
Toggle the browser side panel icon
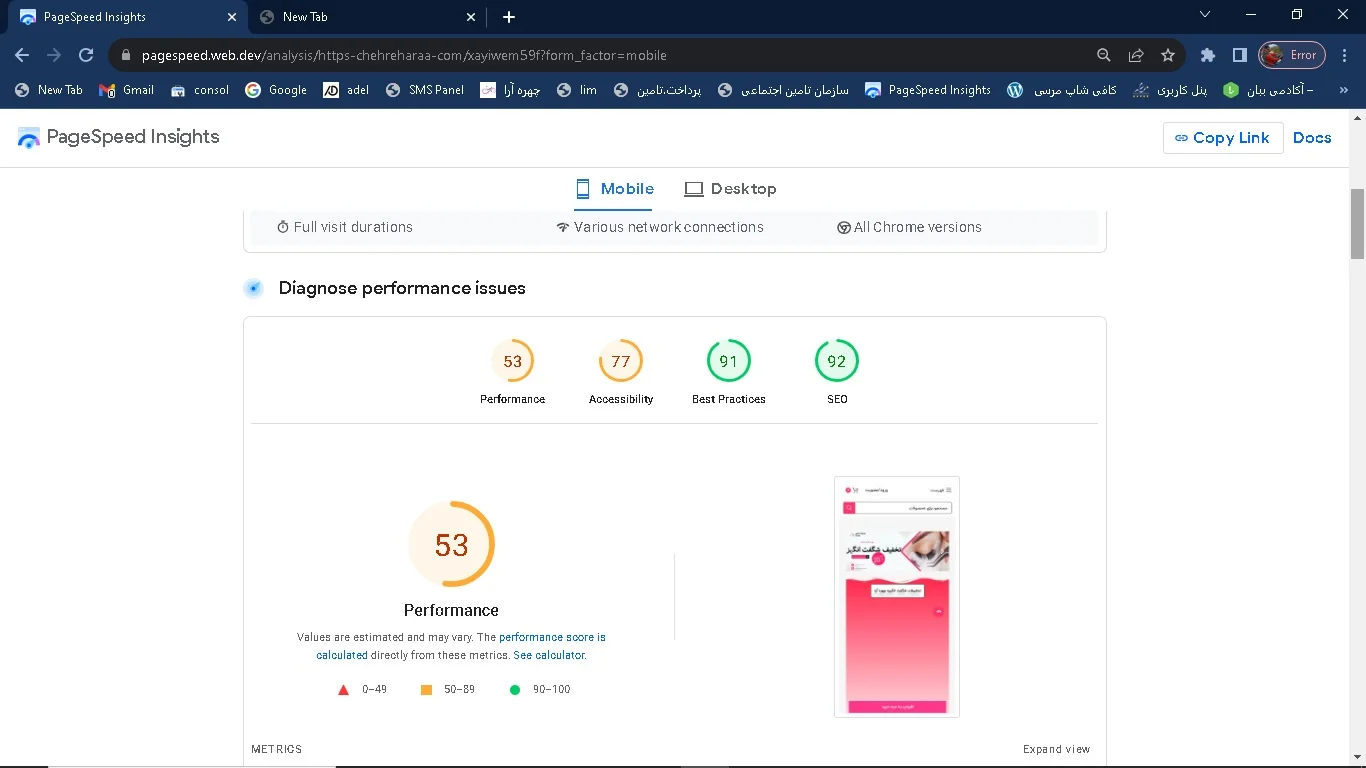click(x=1239, y=55)
